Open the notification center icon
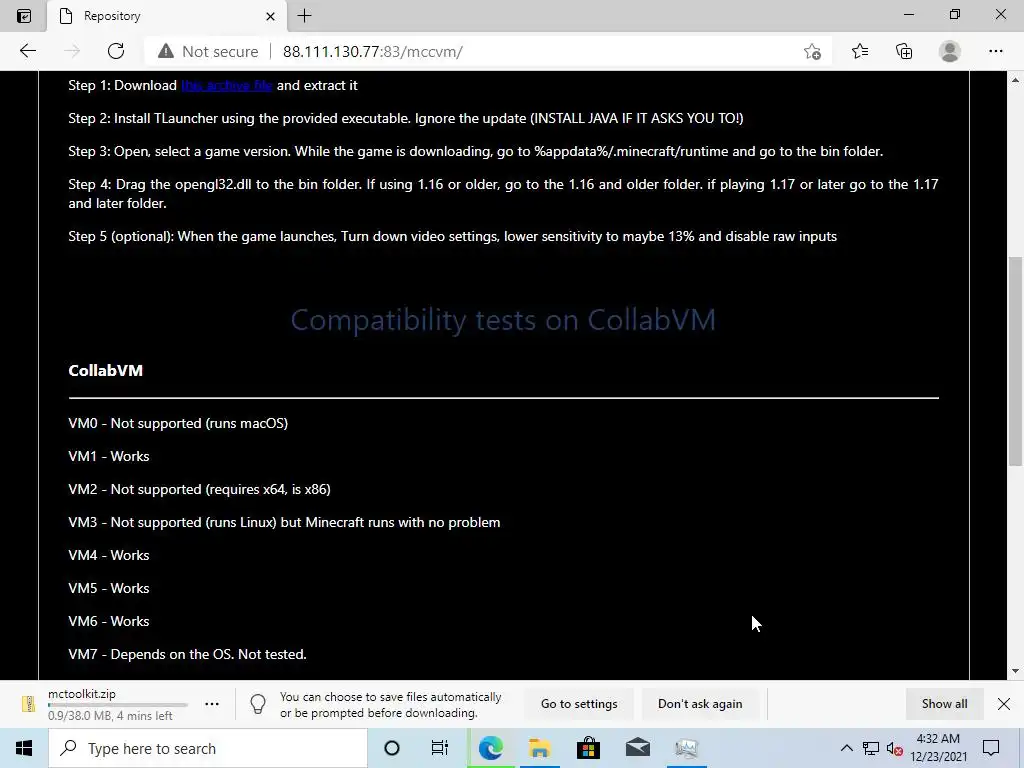 tap(991, 748)
